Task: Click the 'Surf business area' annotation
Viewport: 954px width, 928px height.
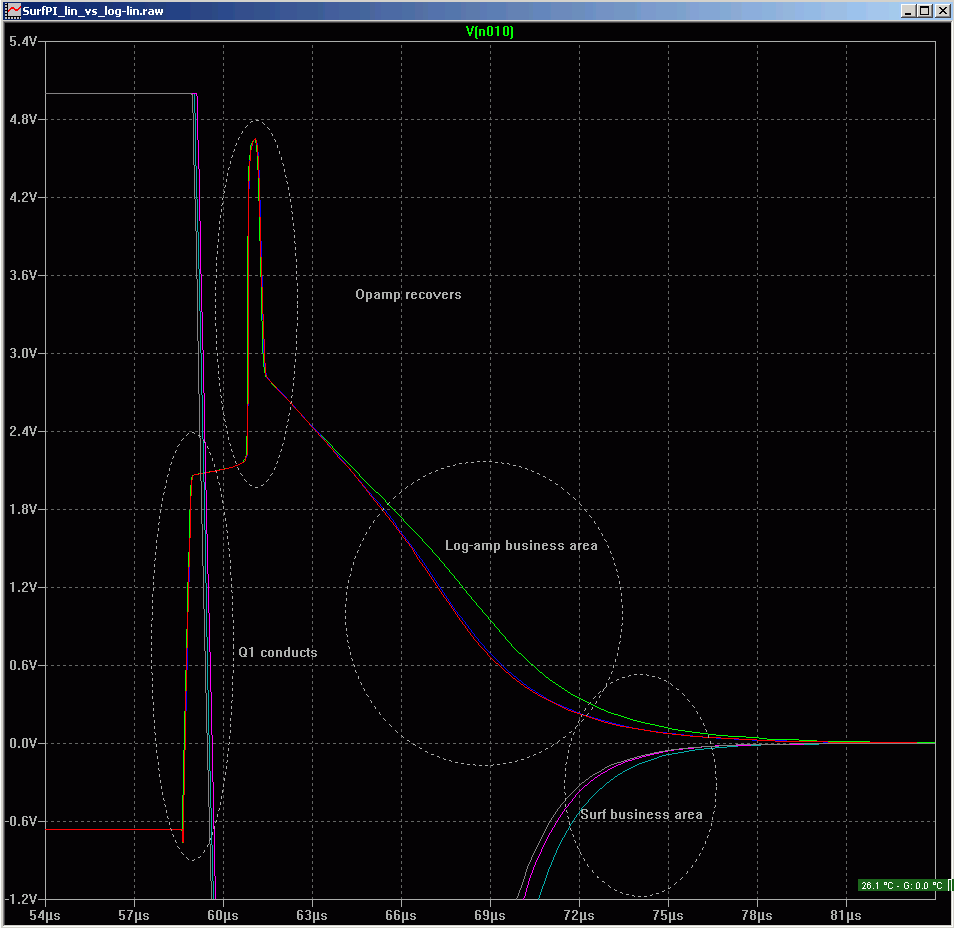Action: [641, 815]
